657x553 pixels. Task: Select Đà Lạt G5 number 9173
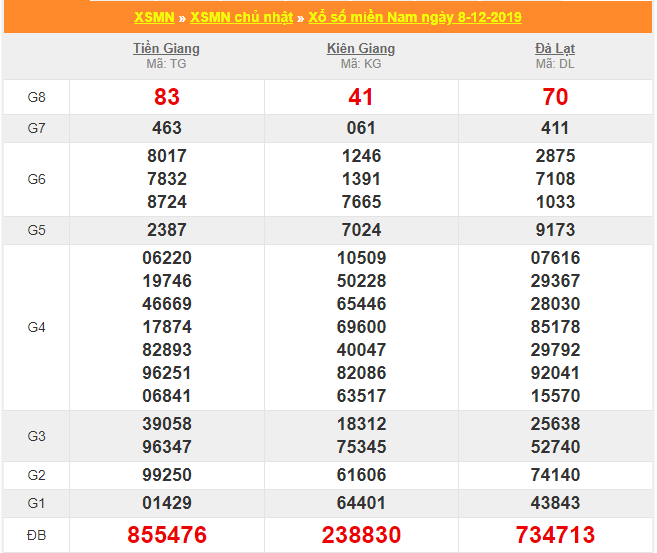555,230
